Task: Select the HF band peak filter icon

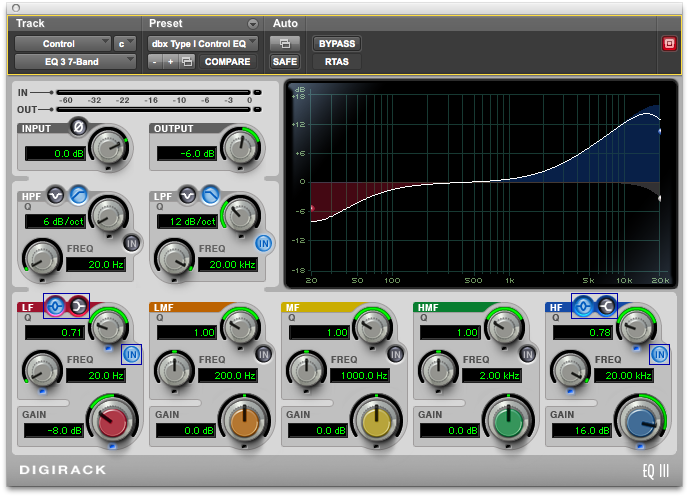Action: point(583,306)
